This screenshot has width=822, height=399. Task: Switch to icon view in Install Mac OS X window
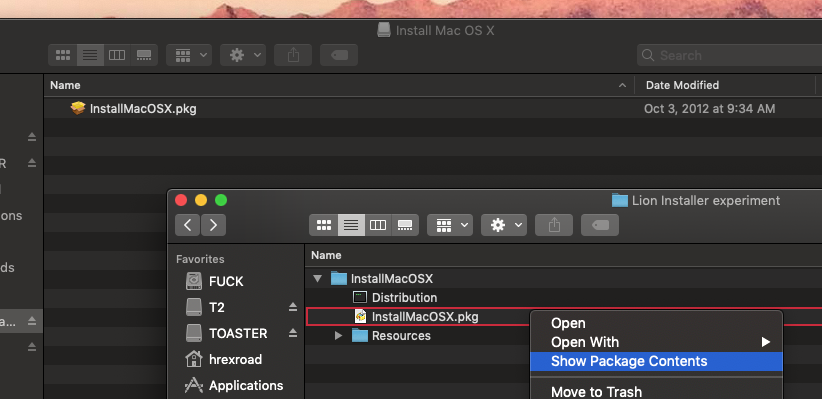(63, 55)
